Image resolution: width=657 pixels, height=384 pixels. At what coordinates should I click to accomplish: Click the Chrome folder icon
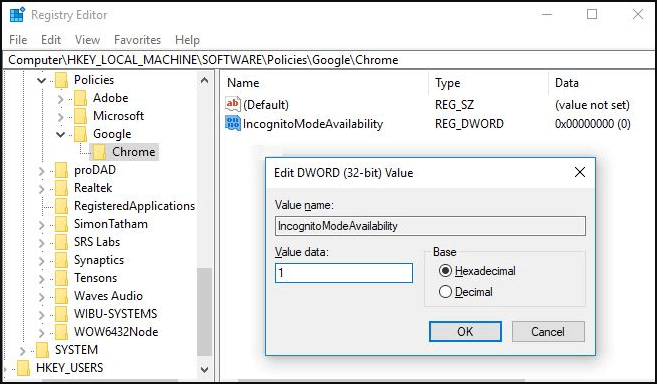pos(100,152)
